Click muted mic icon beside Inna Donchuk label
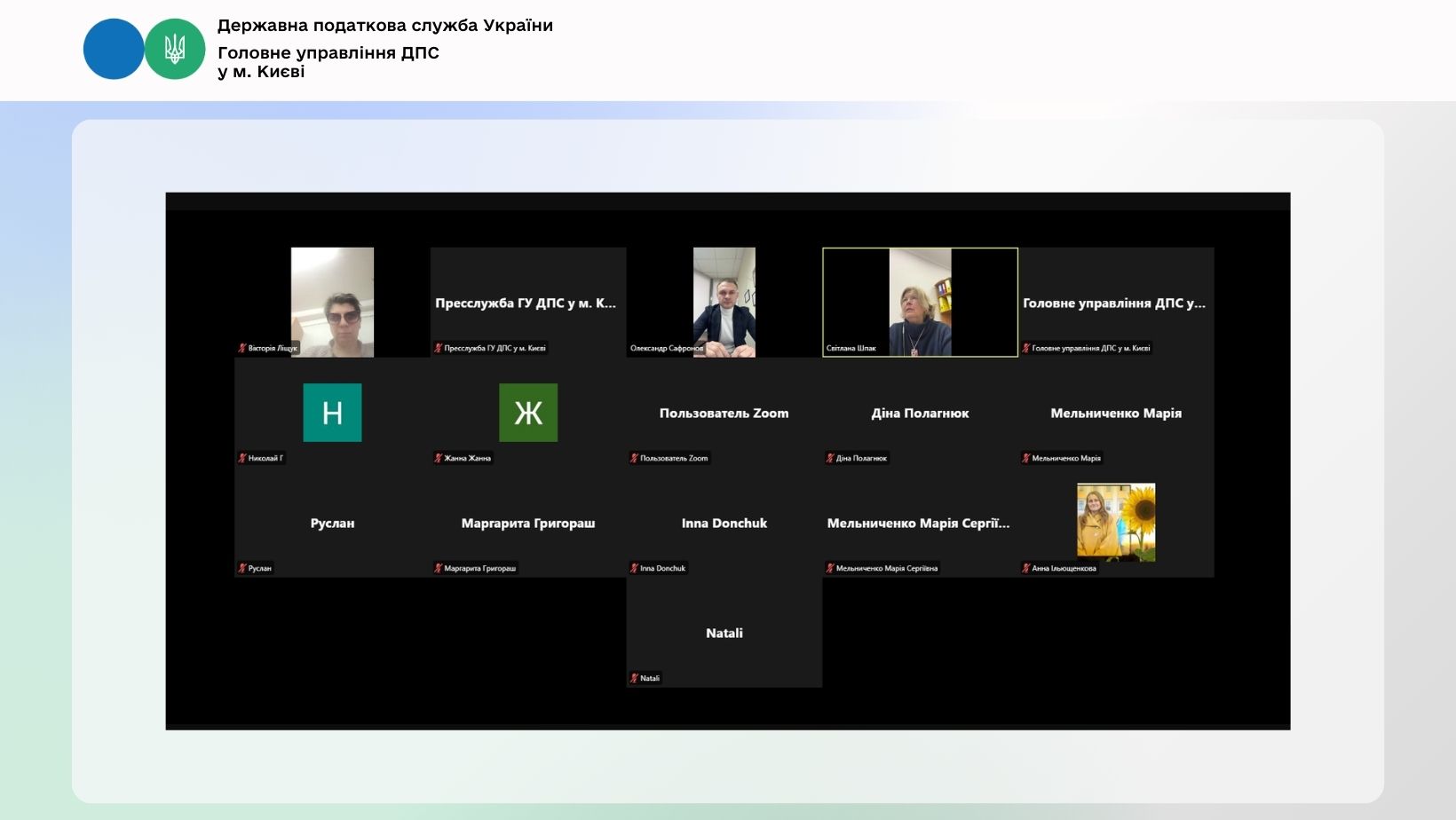This screenshot has width=1456, height=820. tap(634, 568)
